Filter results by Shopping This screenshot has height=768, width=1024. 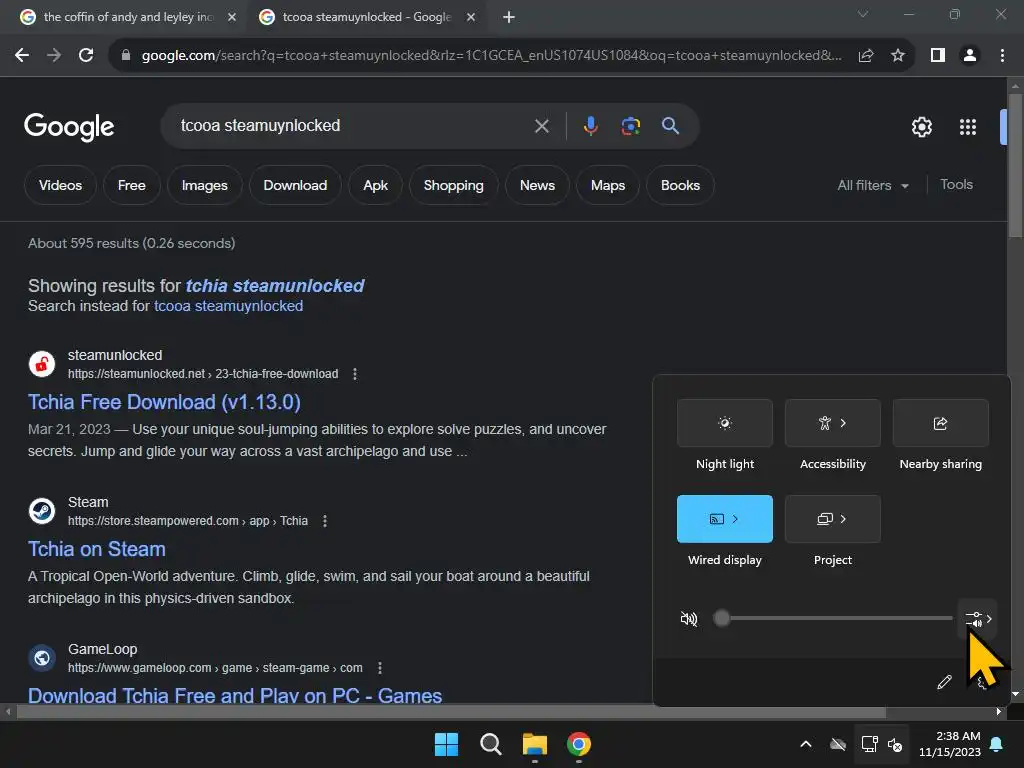point(453,185)
